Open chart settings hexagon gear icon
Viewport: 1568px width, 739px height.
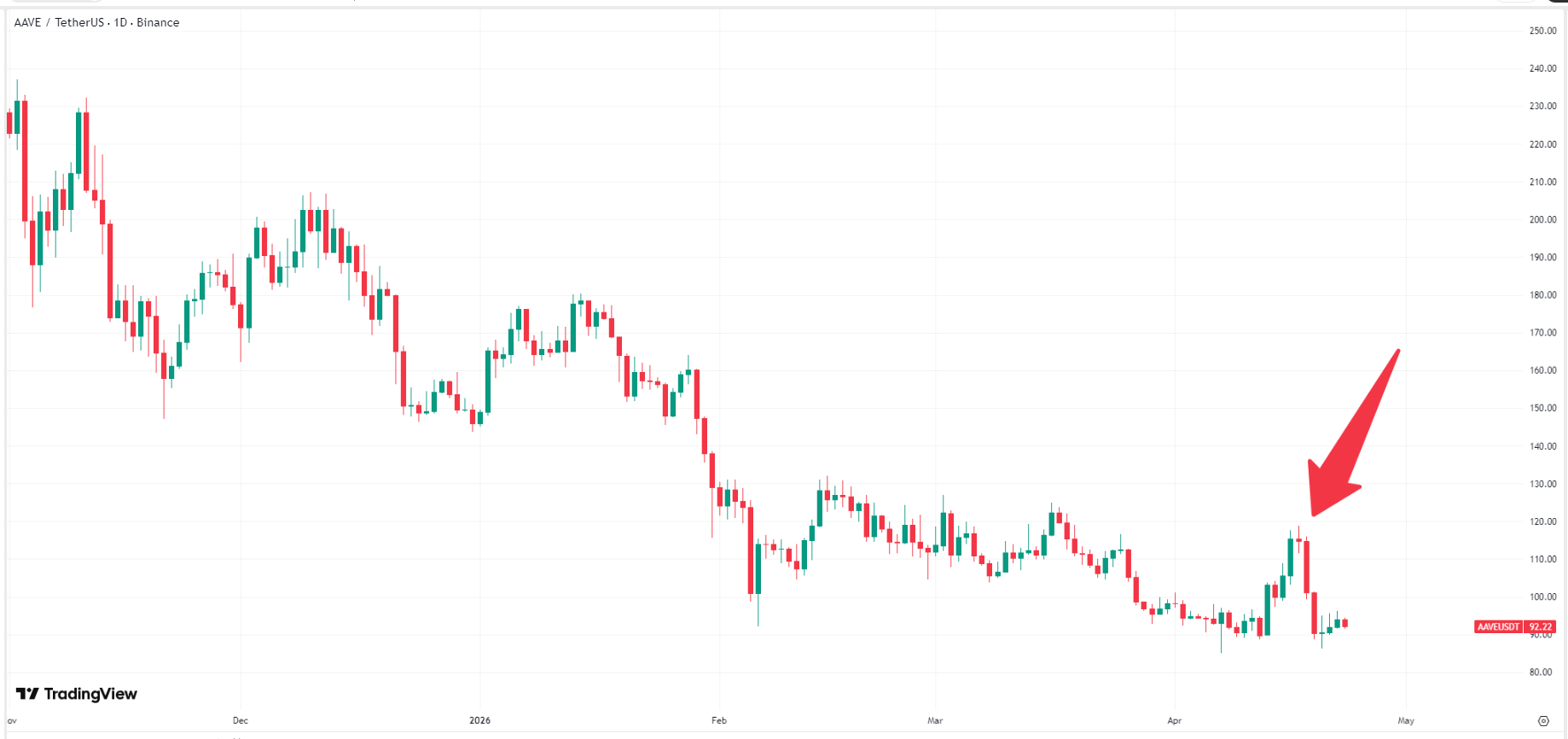(x=1543, y=721)
